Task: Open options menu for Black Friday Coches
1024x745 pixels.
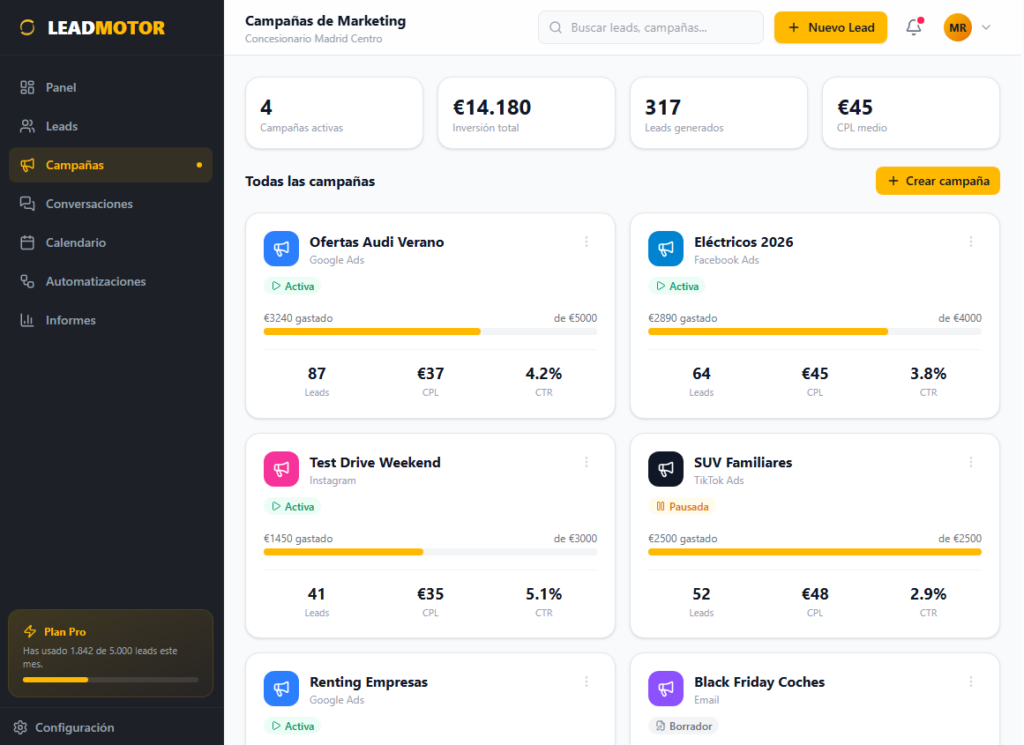Action: pyautogui.click(x=971, y=682)
